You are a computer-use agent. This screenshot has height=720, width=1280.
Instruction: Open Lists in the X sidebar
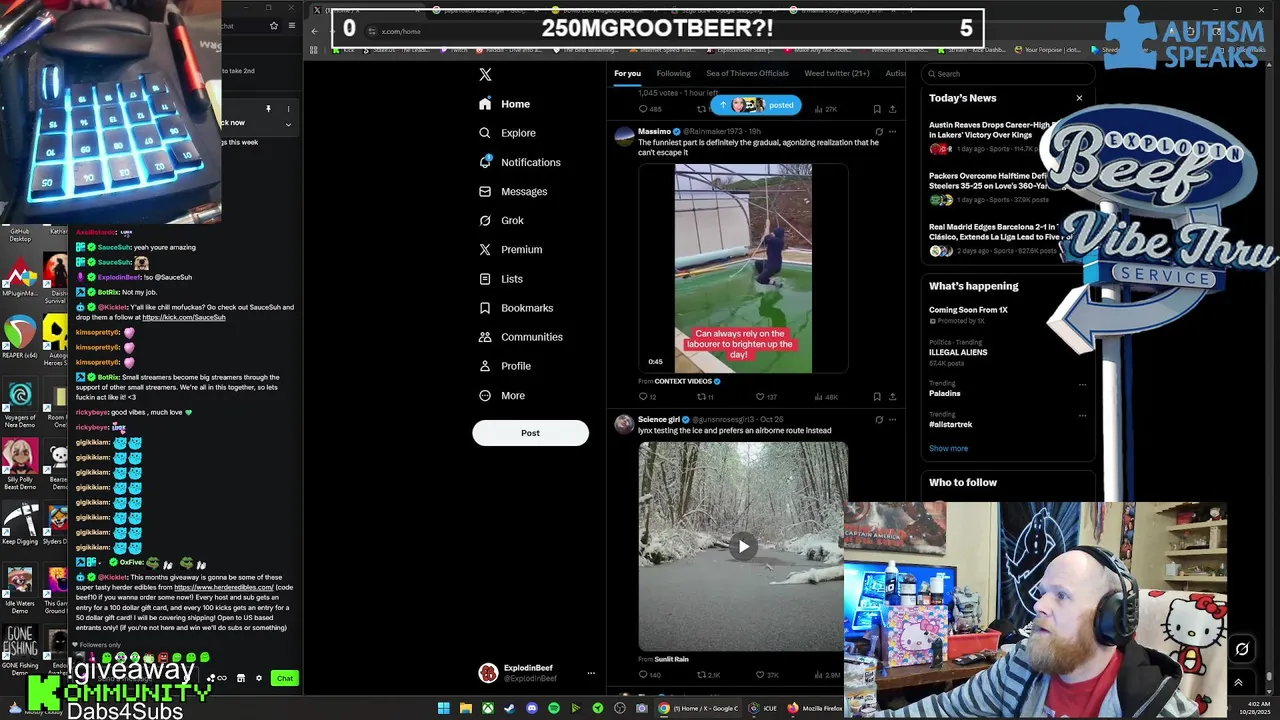[500, 279]
